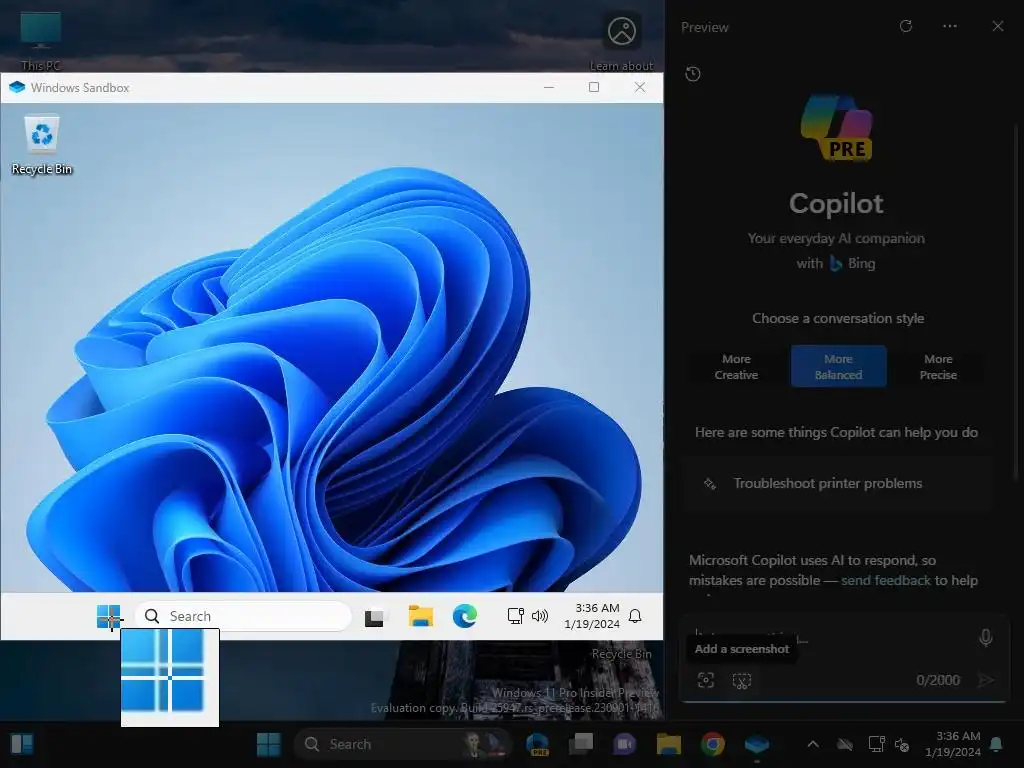The width and height of the screenshot is (1024, 768).
Task: Click the Add an image icon in Copilot
Action: (x=706, y=680)
